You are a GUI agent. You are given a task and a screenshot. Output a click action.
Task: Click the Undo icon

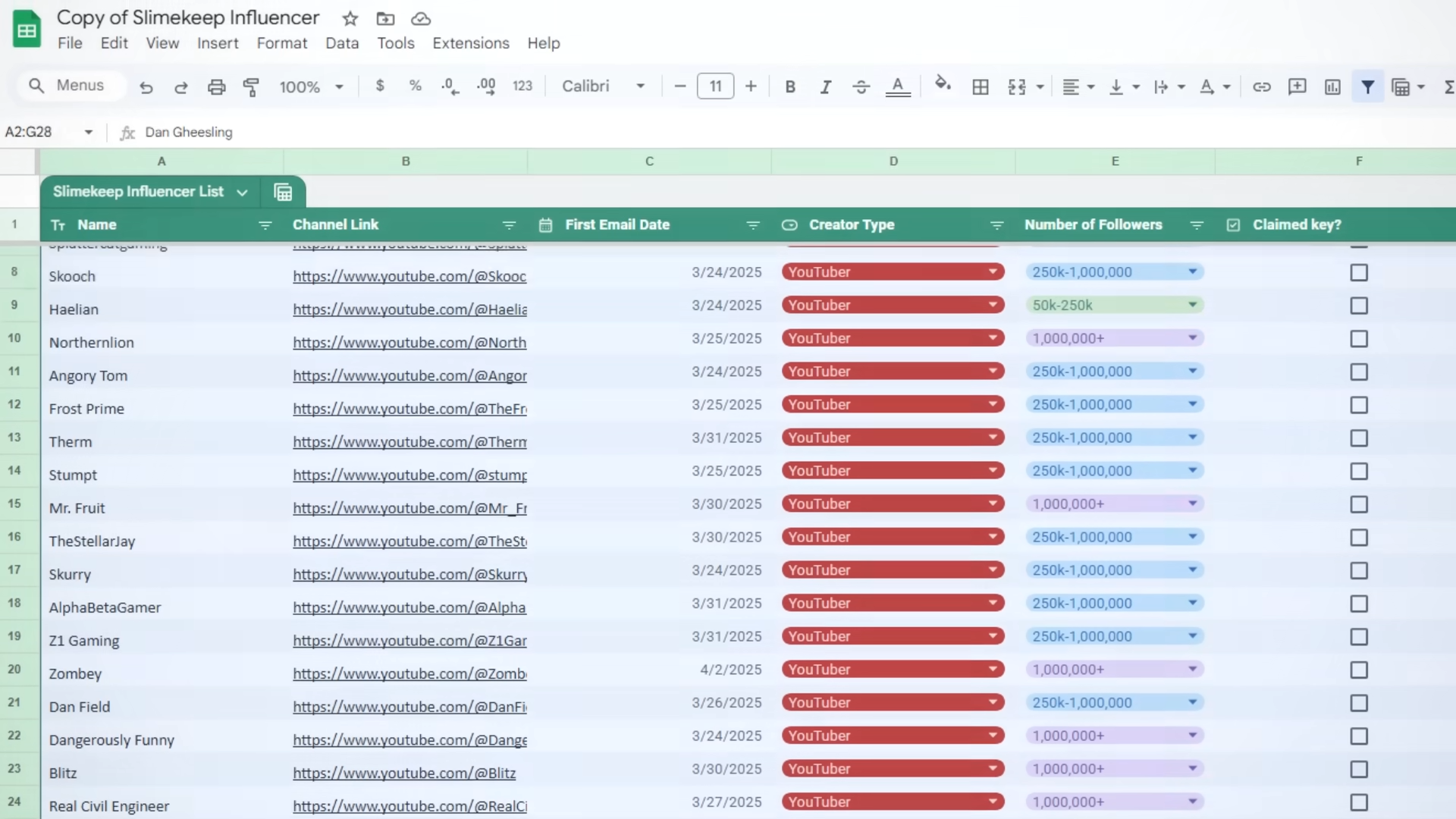click(x=146, y=87)
